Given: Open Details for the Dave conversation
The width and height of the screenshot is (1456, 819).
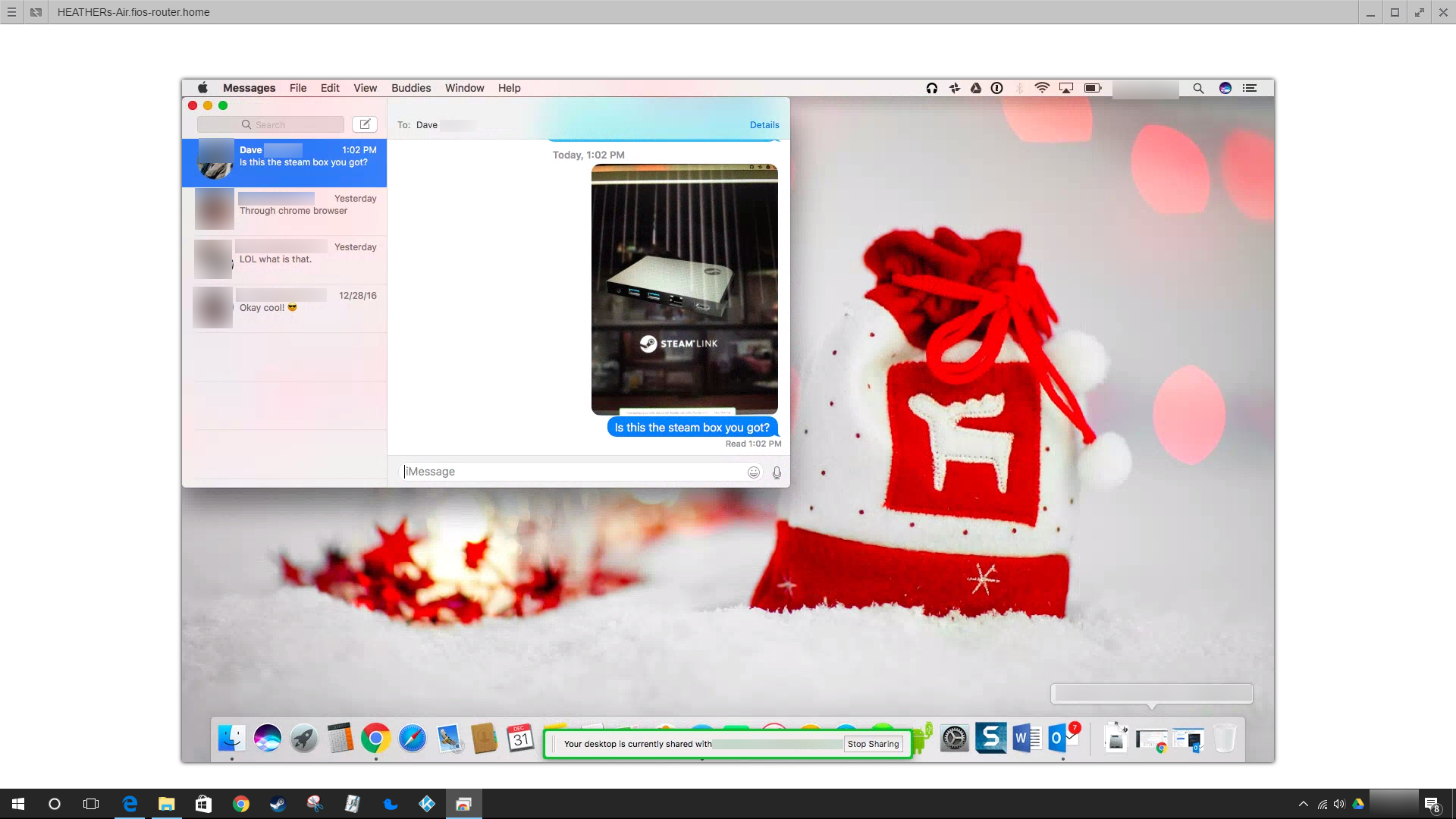Looking at the screenshot, I should click(x=764, y=124).
